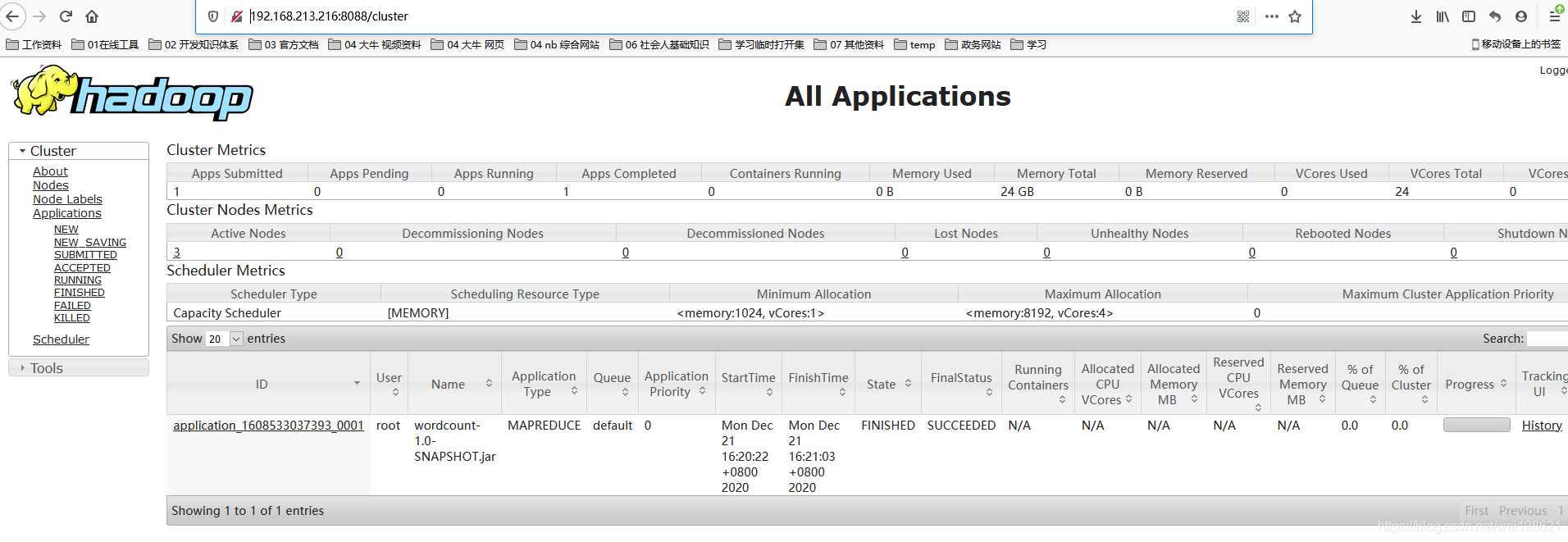The width and height of the screenshot is (1568, 542).
Task: Open the browser hamburger menu
Action: click(x=1555, y=15)
